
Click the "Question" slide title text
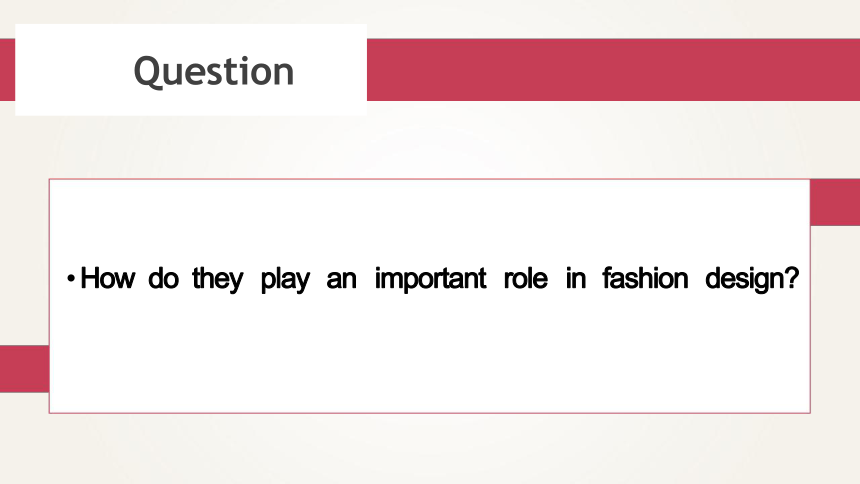[214, 72]
